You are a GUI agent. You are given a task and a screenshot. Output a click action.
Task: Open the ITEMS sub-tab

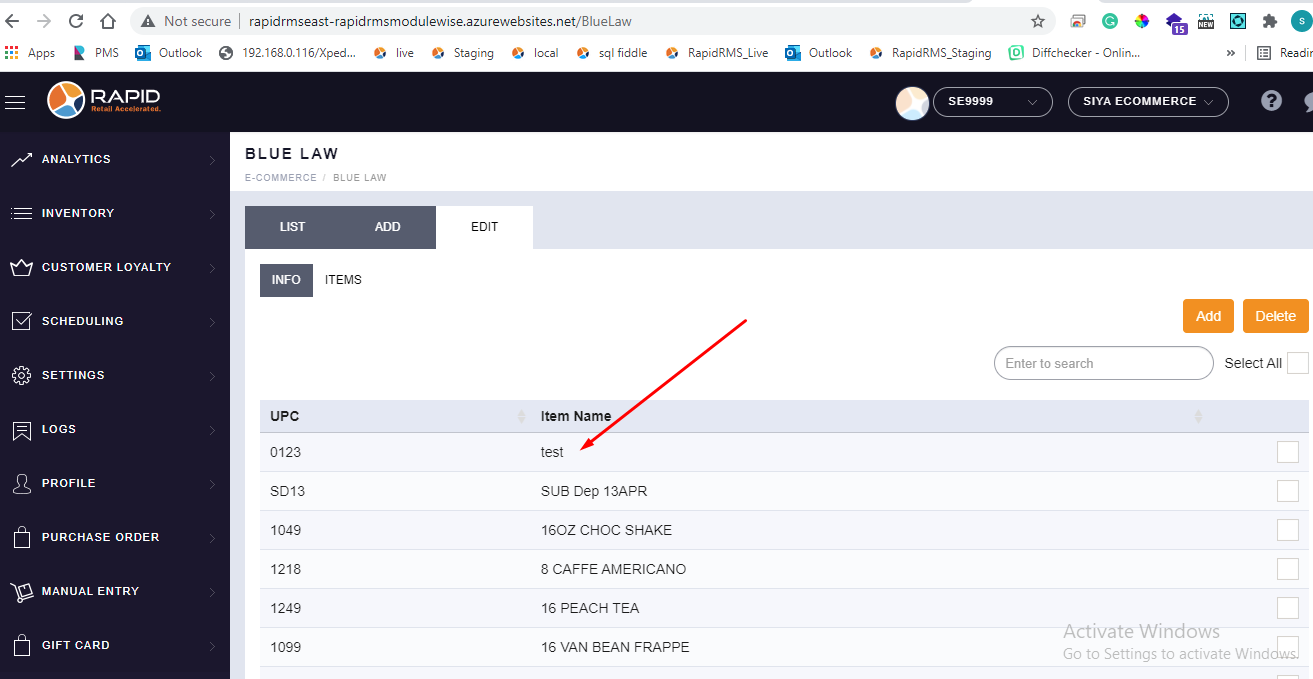pos(343,280)
